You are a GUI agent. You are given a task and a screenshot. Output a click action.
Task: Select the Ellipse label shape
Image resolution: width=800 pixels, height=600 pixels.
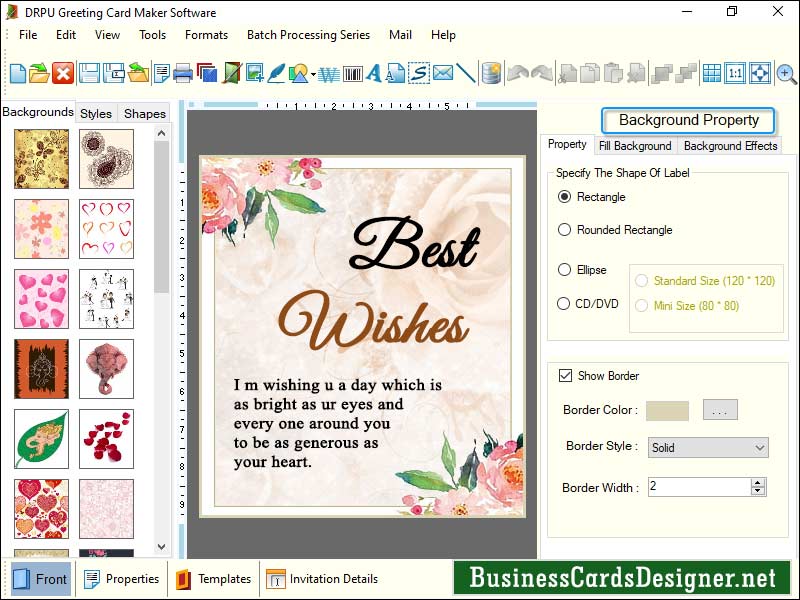[x=564, y=270]
